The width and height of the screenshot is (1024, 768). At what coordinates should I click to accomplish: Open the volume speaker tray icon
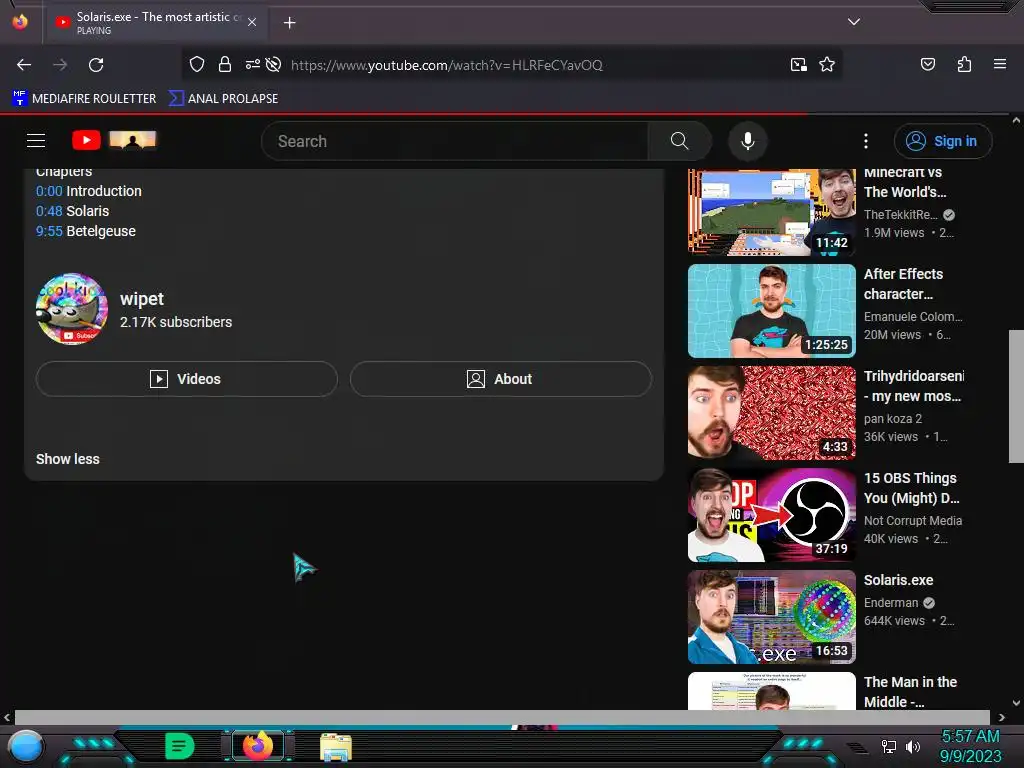coord(913,746)
